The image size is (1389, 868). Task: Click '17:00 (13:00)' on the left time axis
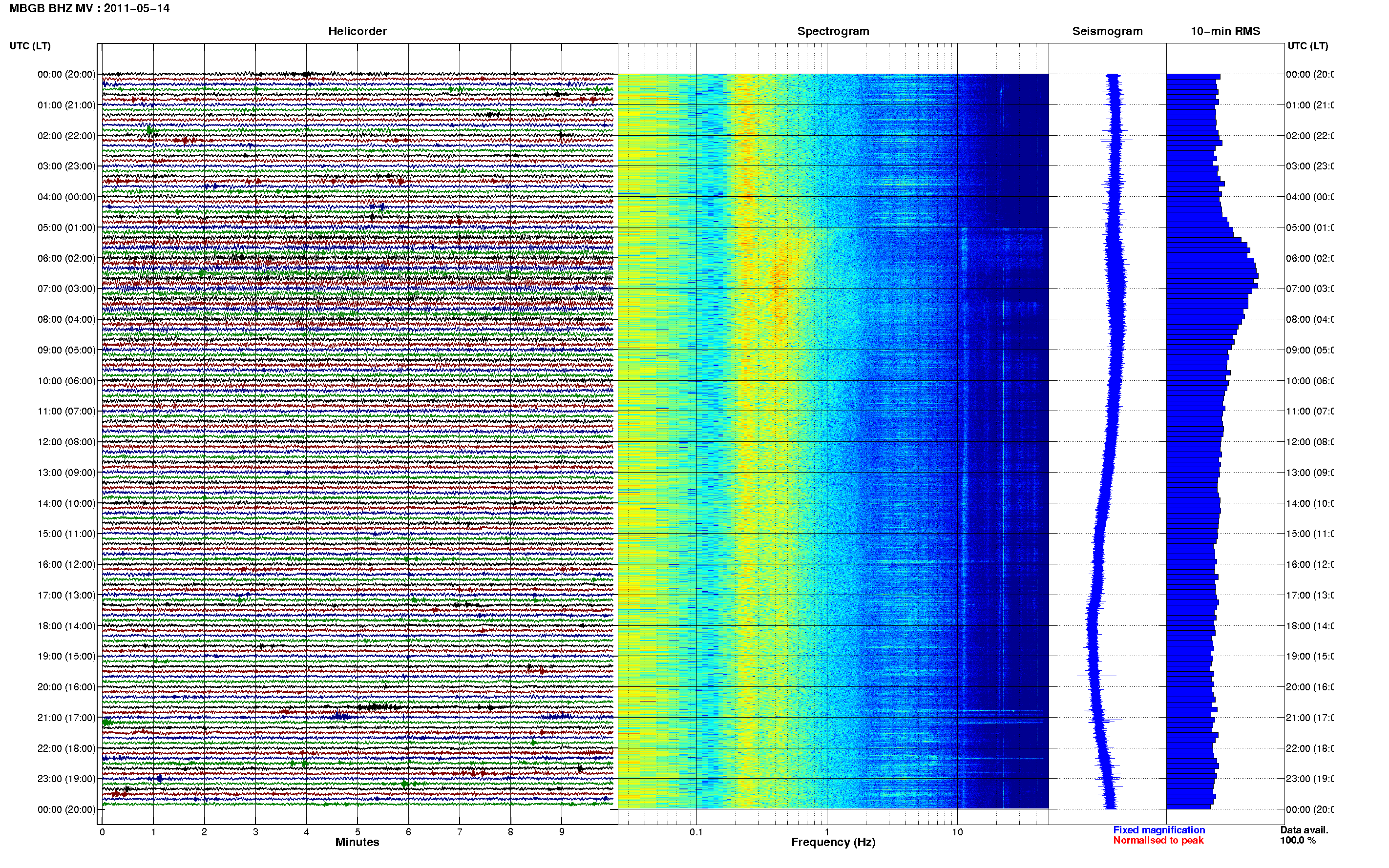click(x=66, y=595)
